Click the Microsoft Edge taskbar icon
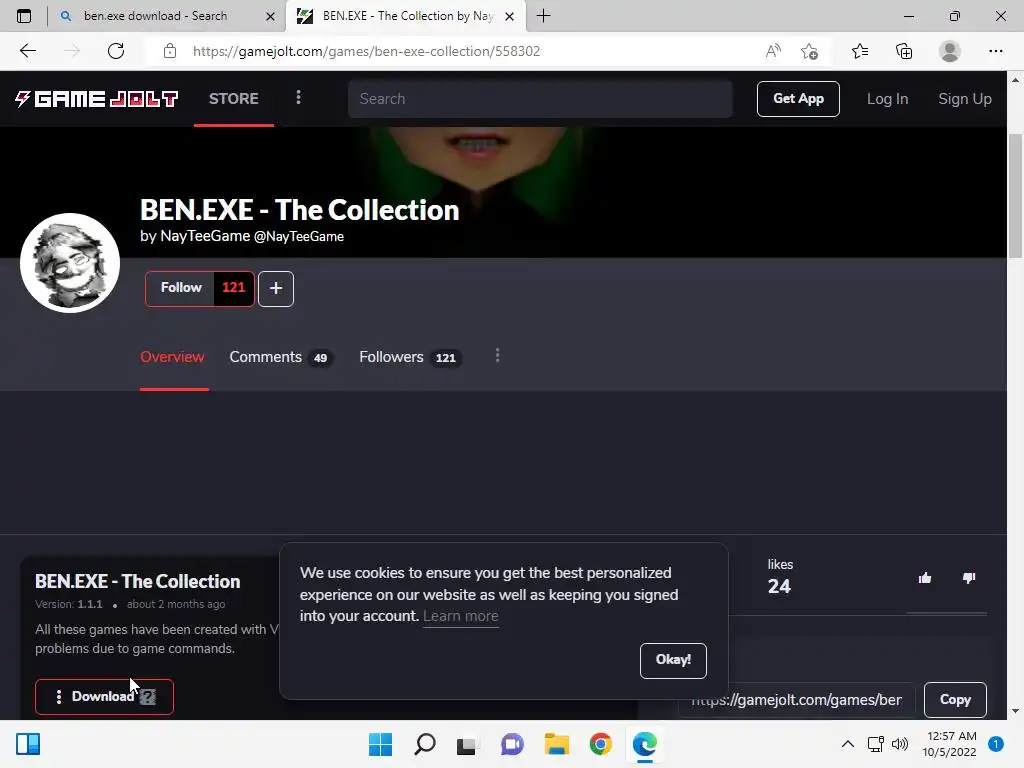Image resolution: width=1024 pixels, height=768 pixels. [x=645, y=744]
